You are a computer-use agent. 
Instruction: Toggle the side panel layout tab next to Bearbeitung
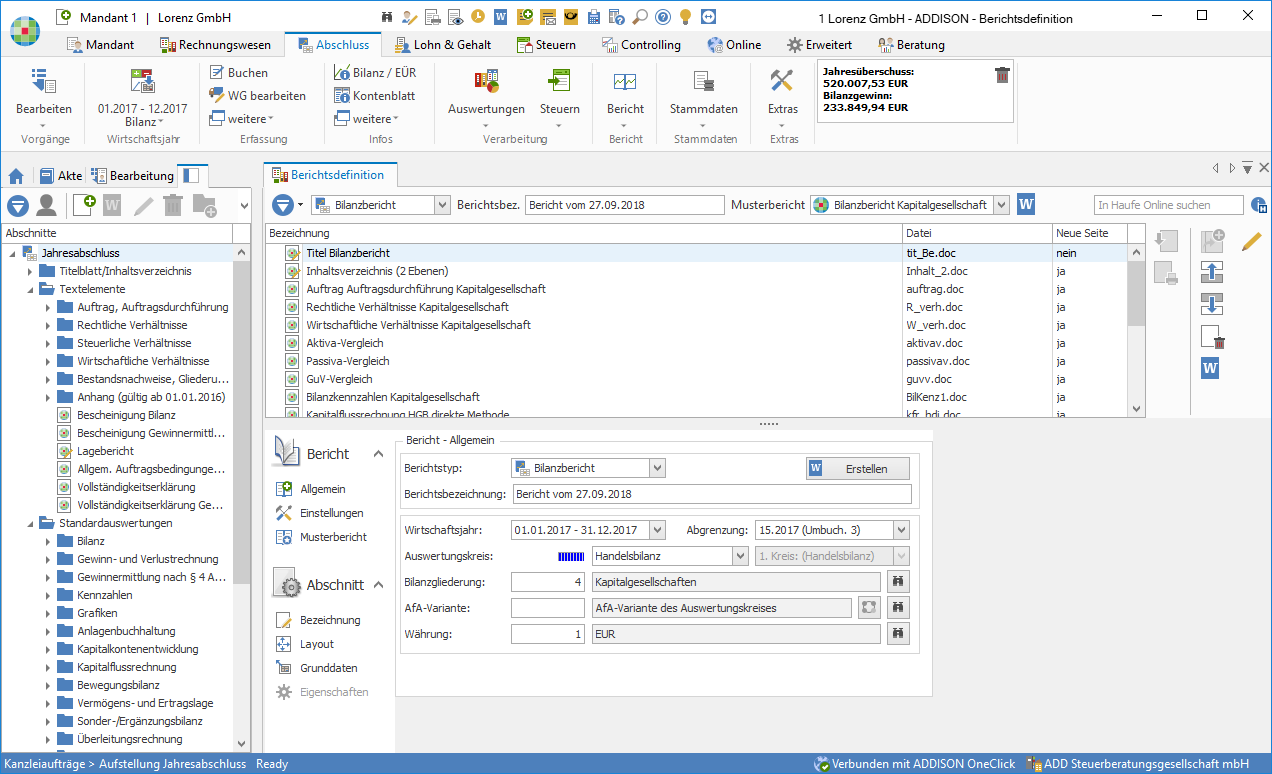pos(192,176)
